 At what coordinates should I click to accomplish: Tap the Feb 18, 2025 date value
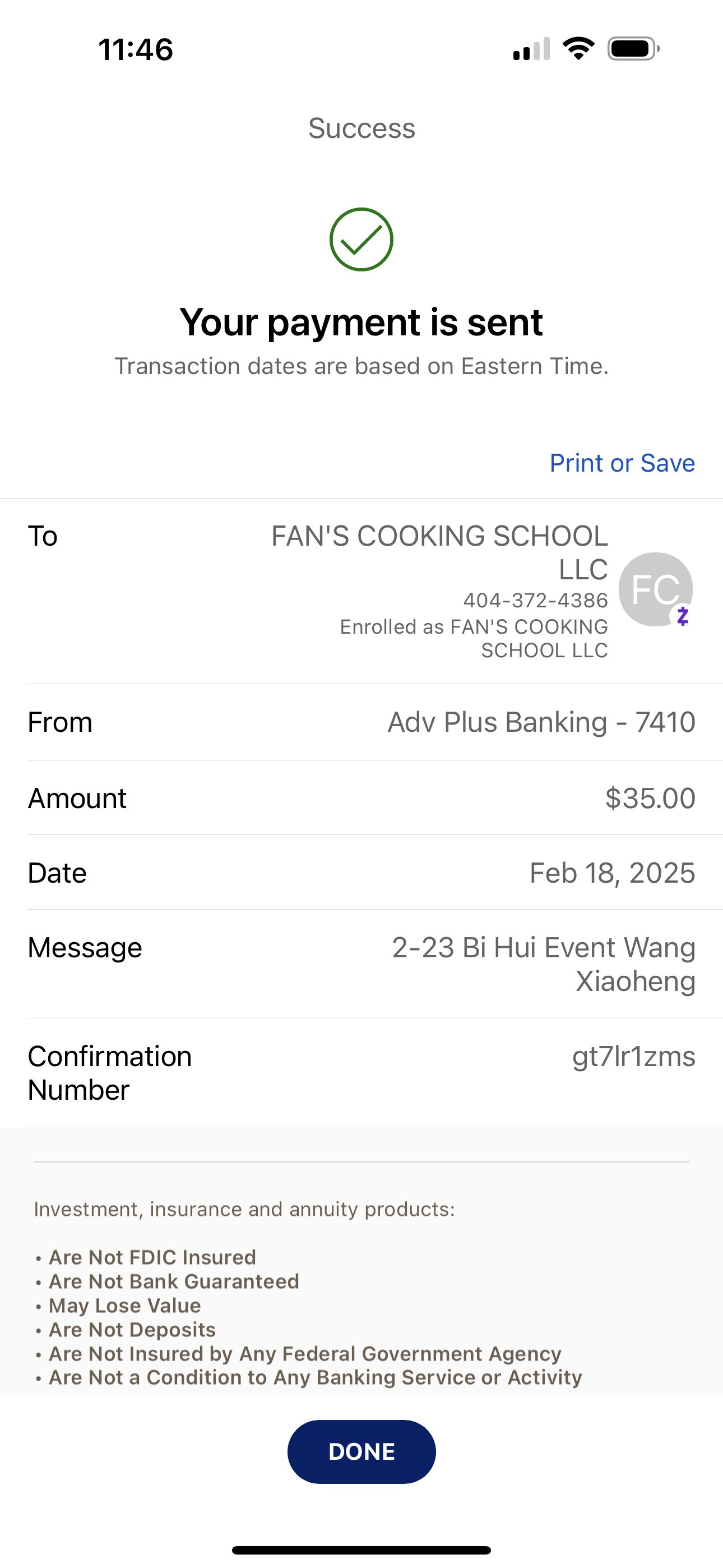coord(612,873)
